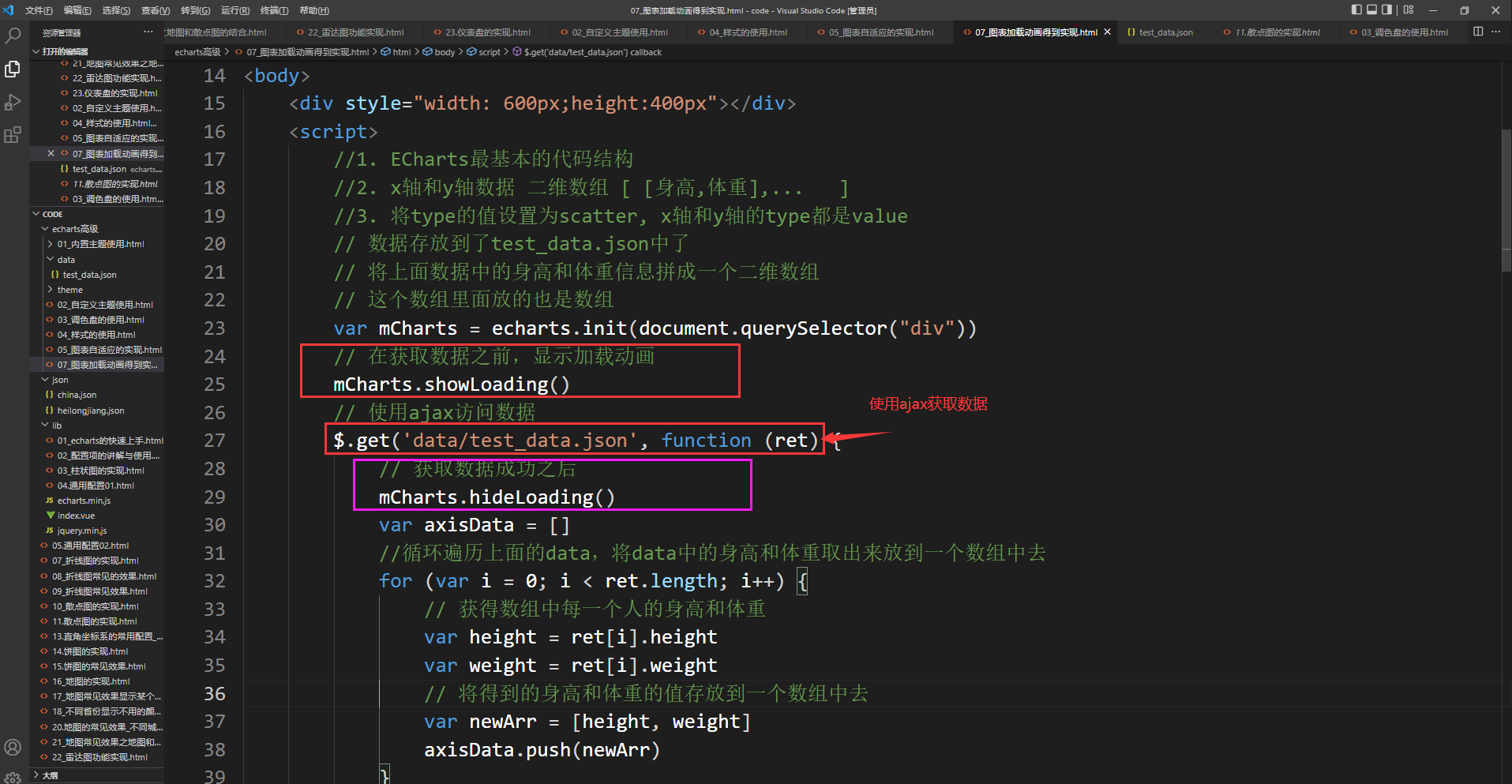Open the 文件(F) menu
This screenshot has width=1512, height=784.
coord(39,10)
